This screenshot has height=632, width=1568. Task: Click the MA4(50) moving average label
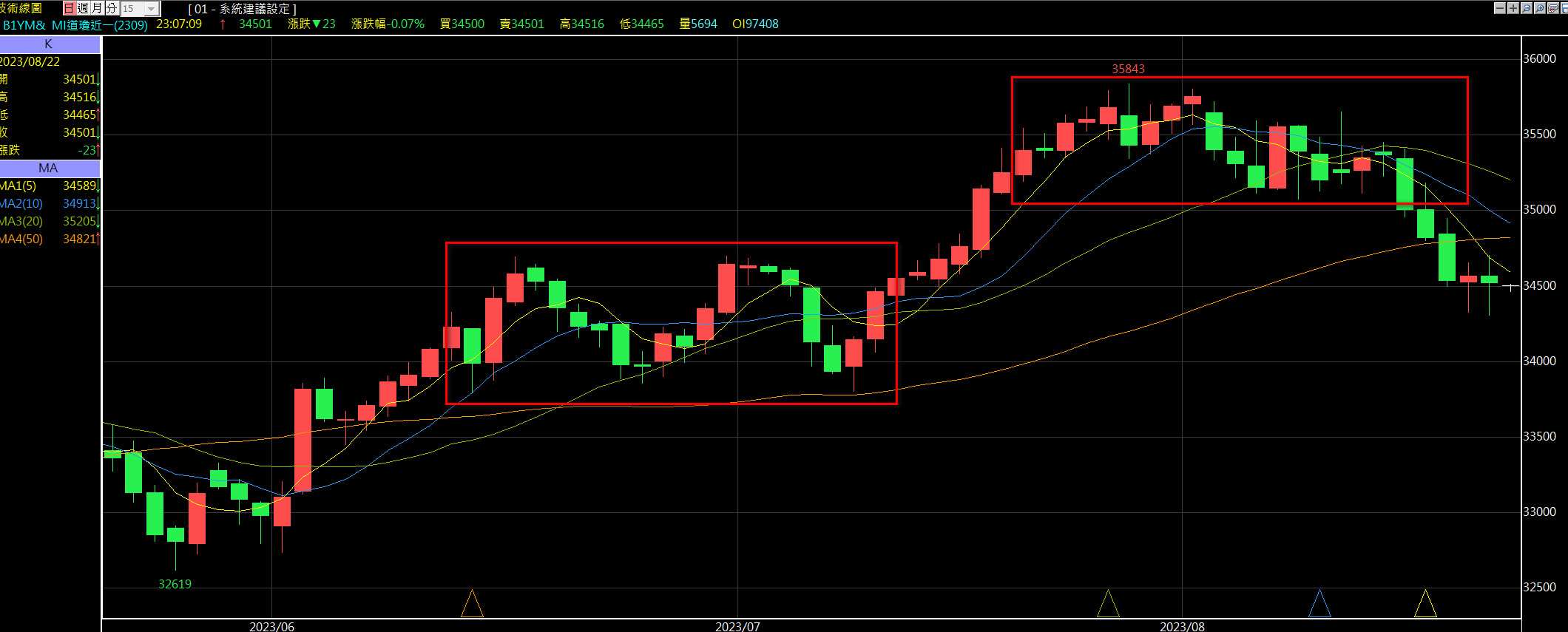tap(21, 239)
